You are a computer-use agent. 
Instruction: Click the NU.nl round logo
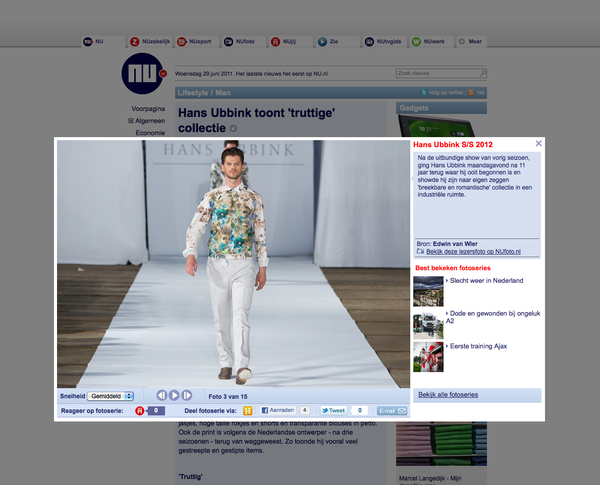[143, 73]
